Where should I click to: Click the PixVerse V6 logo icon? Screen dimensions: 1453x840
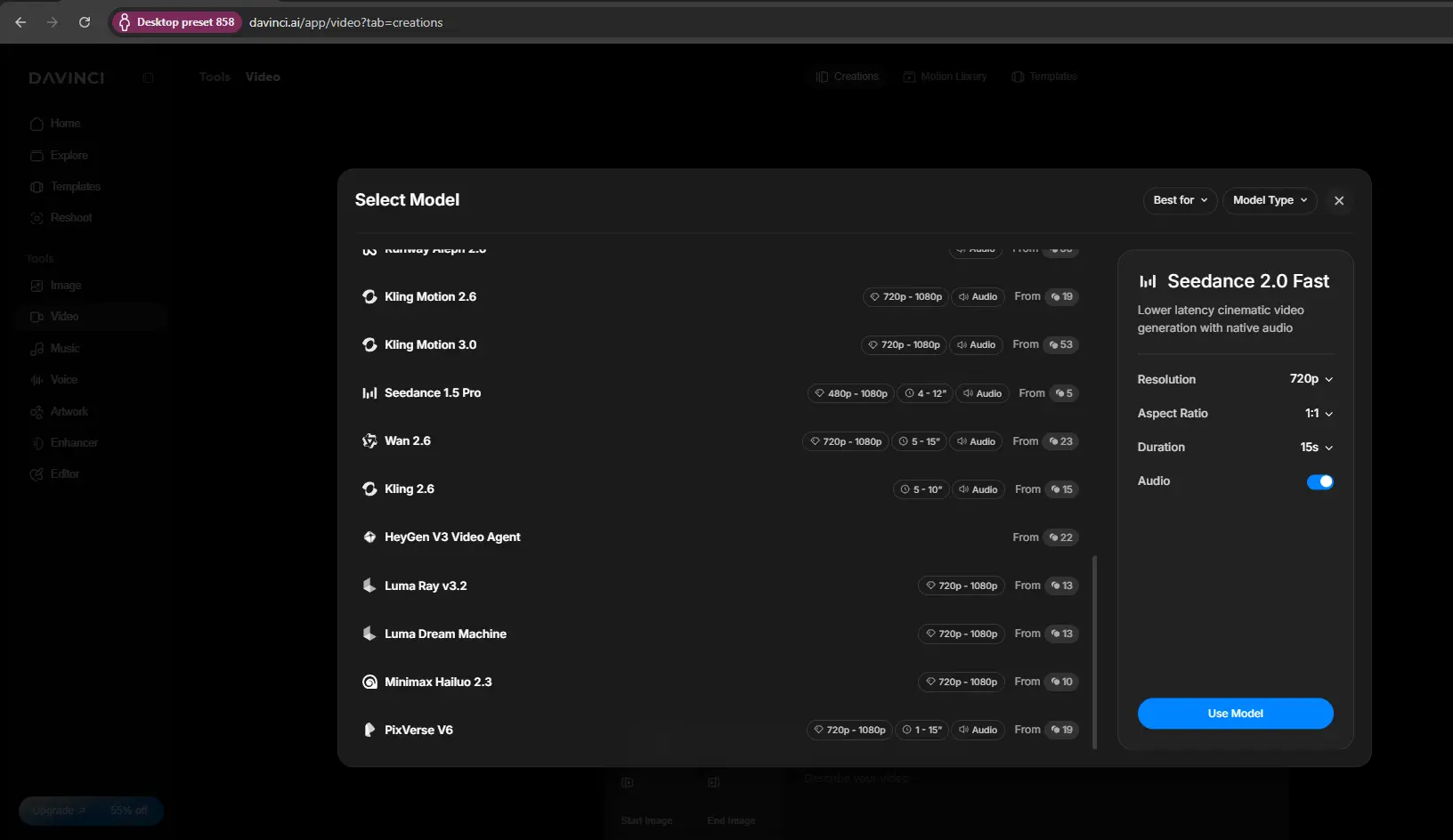[x=369, y=730]
